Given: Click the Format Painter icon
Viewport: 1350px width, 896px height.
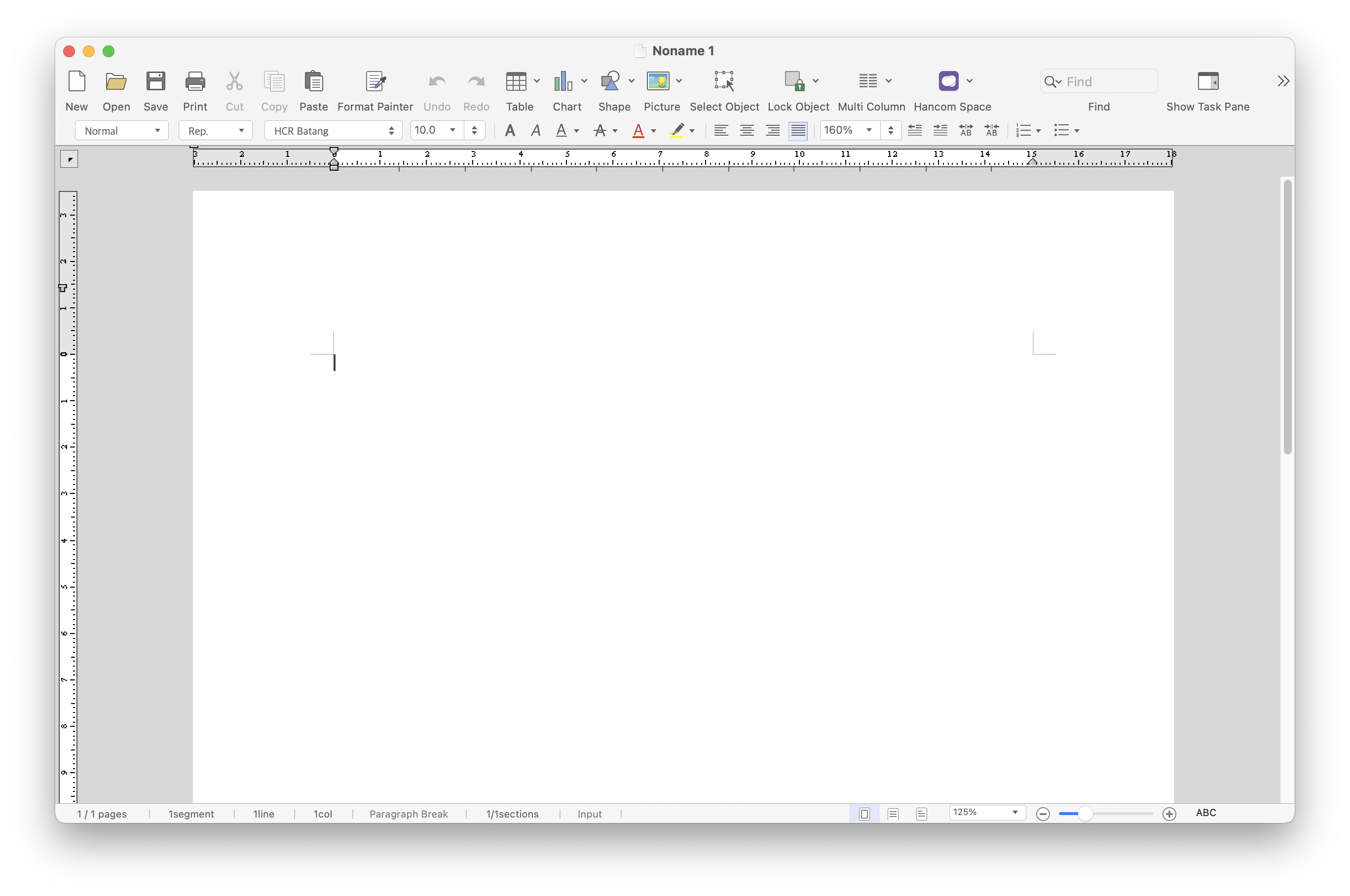Looking at the screenshot, I should coord(375,82).
